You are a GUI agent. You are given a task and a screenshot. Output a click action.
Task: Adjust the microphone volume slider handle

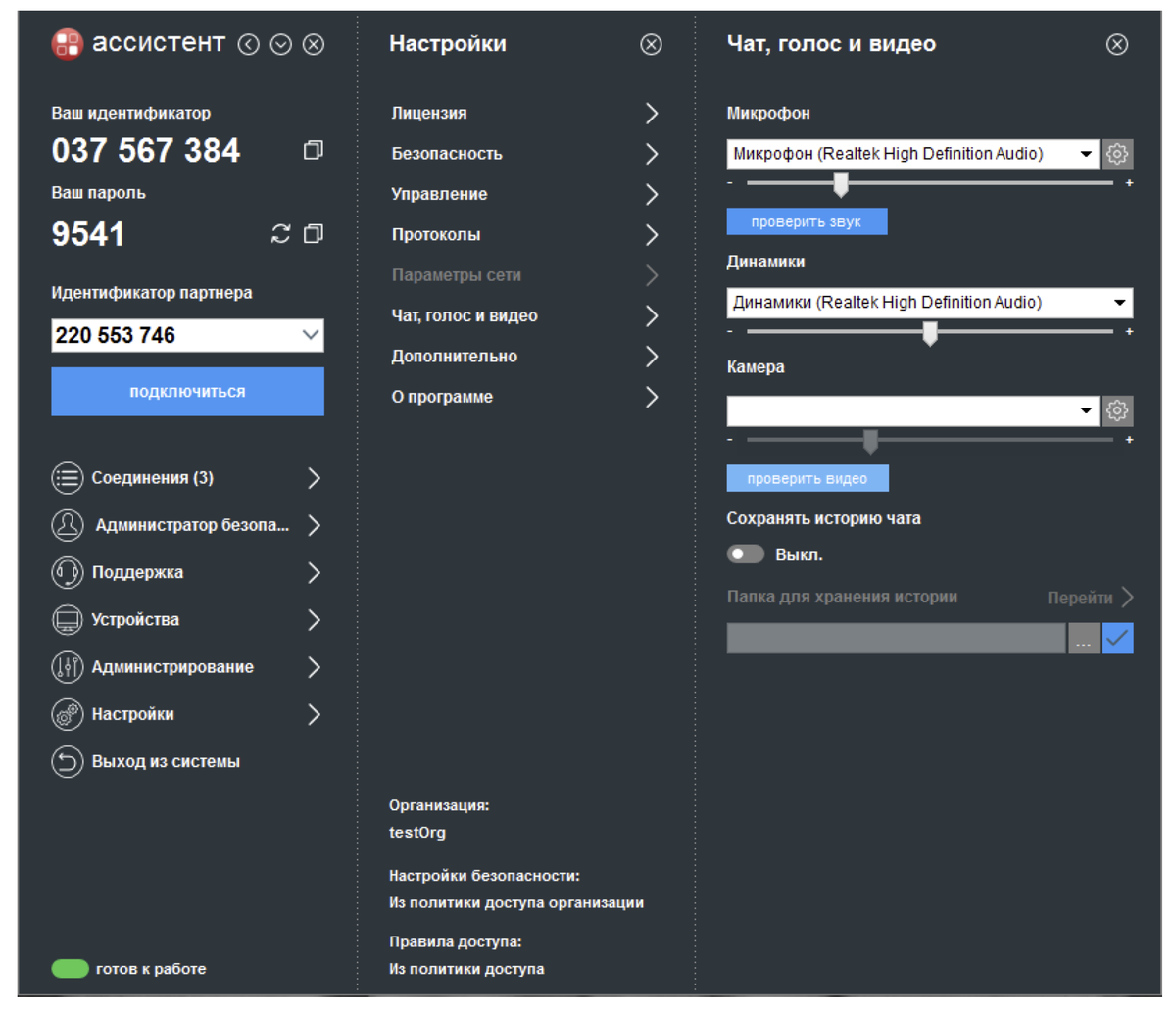pos(840,184)
